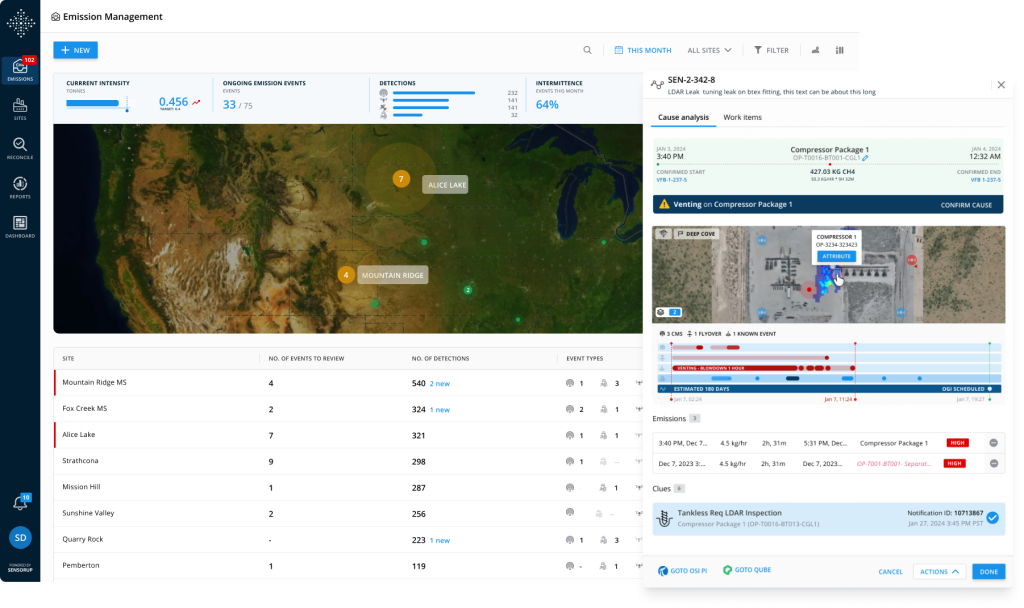Switch to the Work items tab

[742, 118]
